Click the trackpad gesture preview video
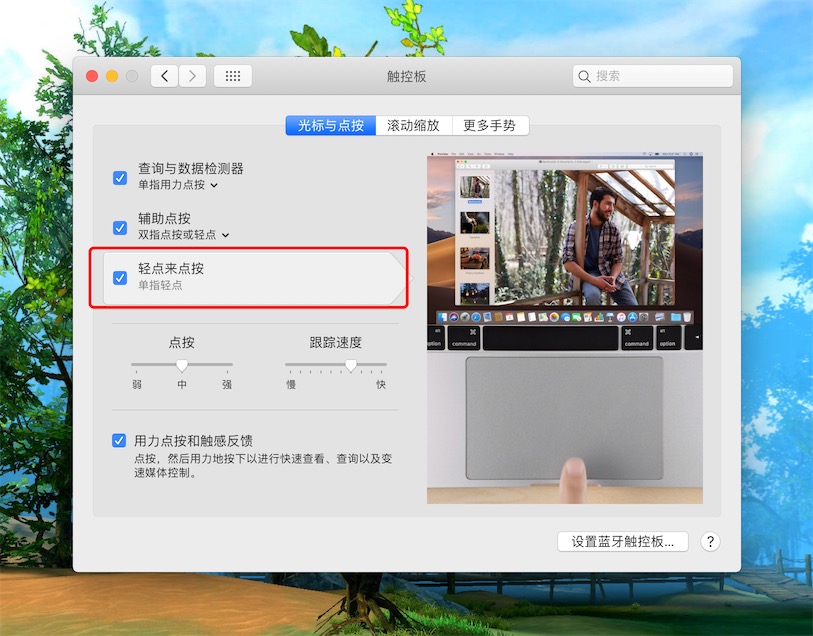Viewport: 813px width, 636px height. coord(565,329)
